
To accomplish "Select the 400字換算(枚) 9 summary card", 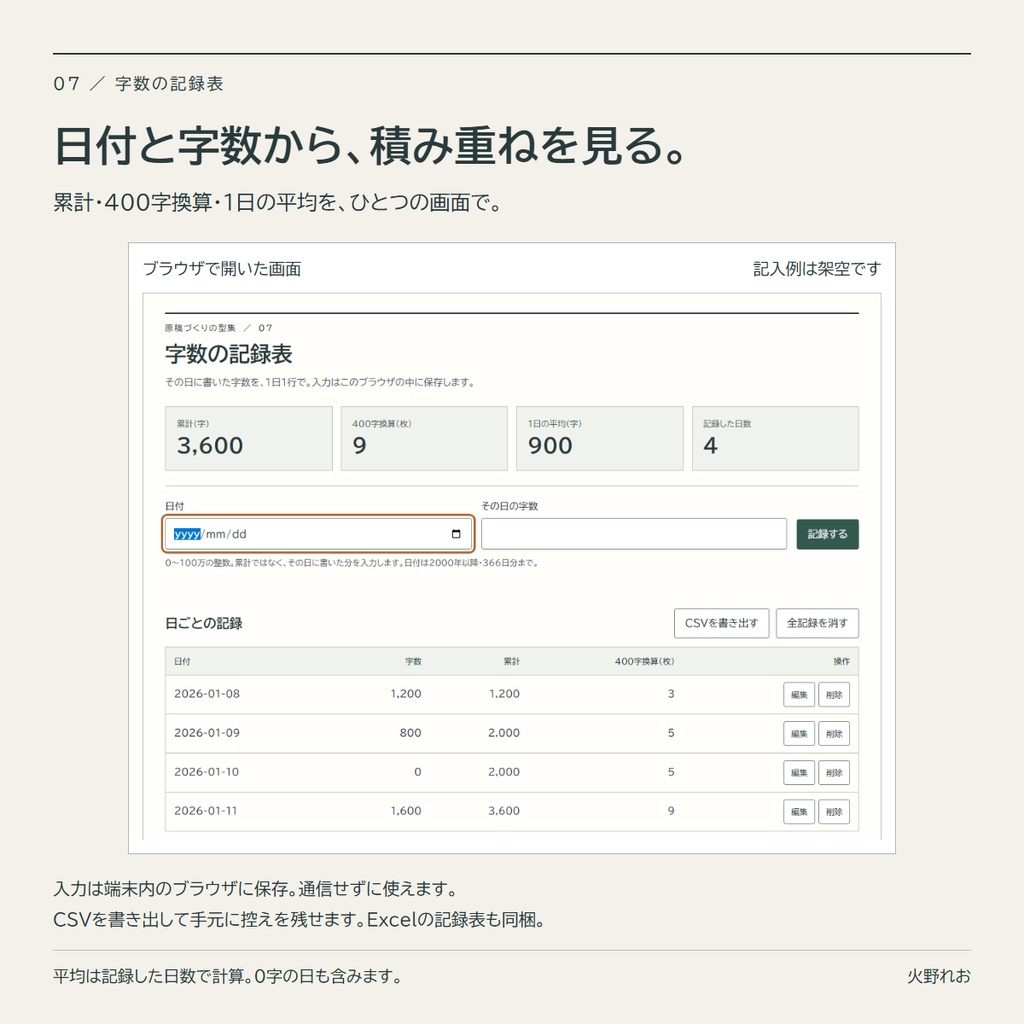I will [424, 438].
